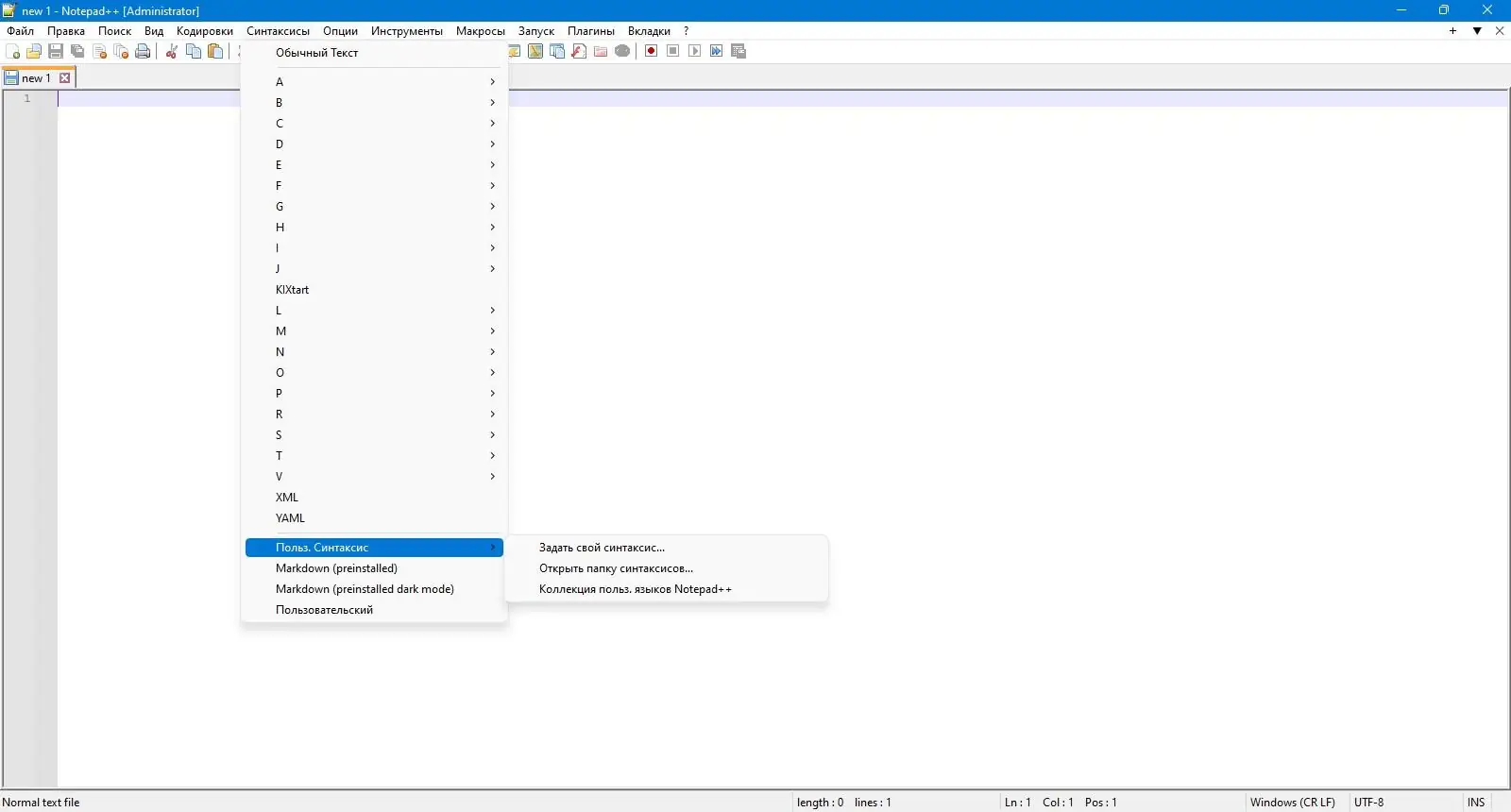Screen dimensions: 1511x812
Task: Open the Вид menu
Action: tap(154, 31)
